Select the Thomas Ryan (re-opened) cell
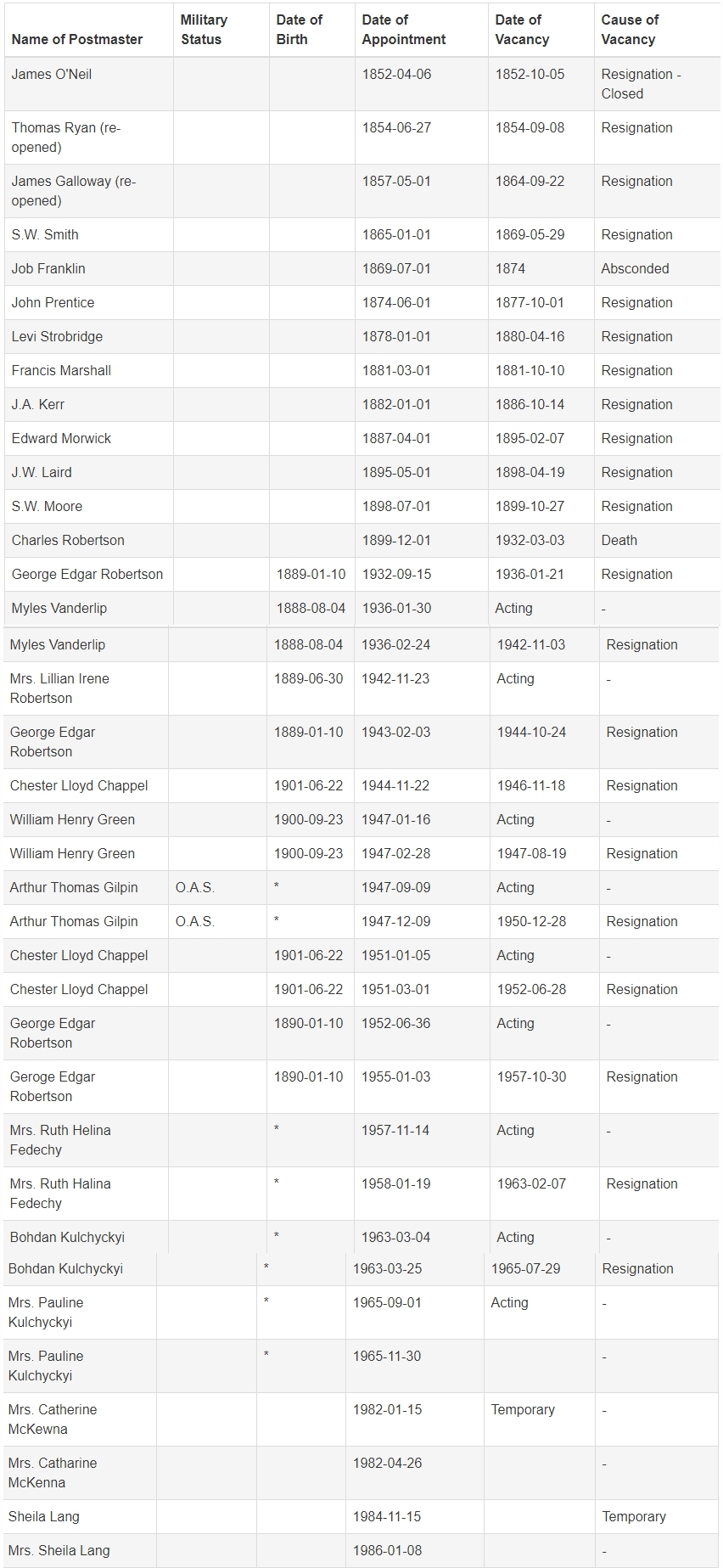 (66, 138)
